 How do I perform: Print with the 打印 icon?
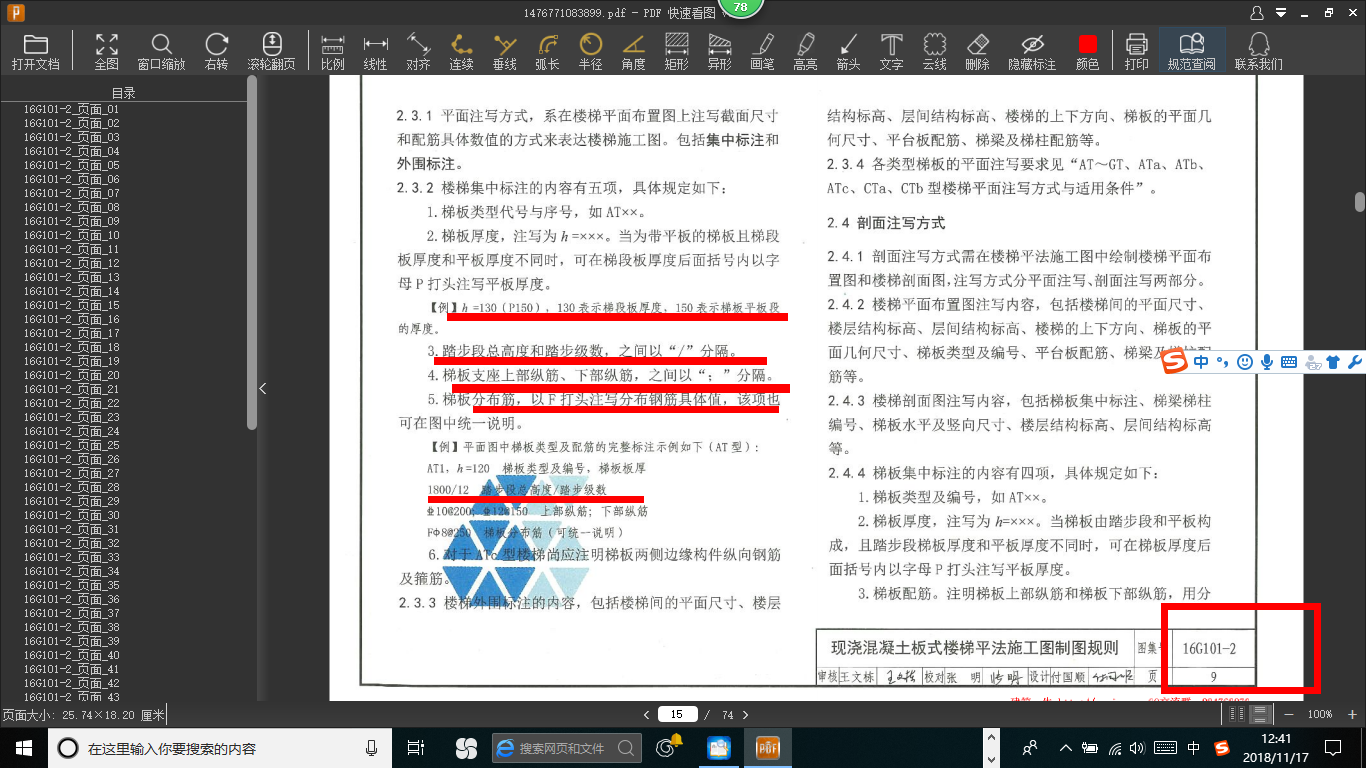tap(1136, 51)
